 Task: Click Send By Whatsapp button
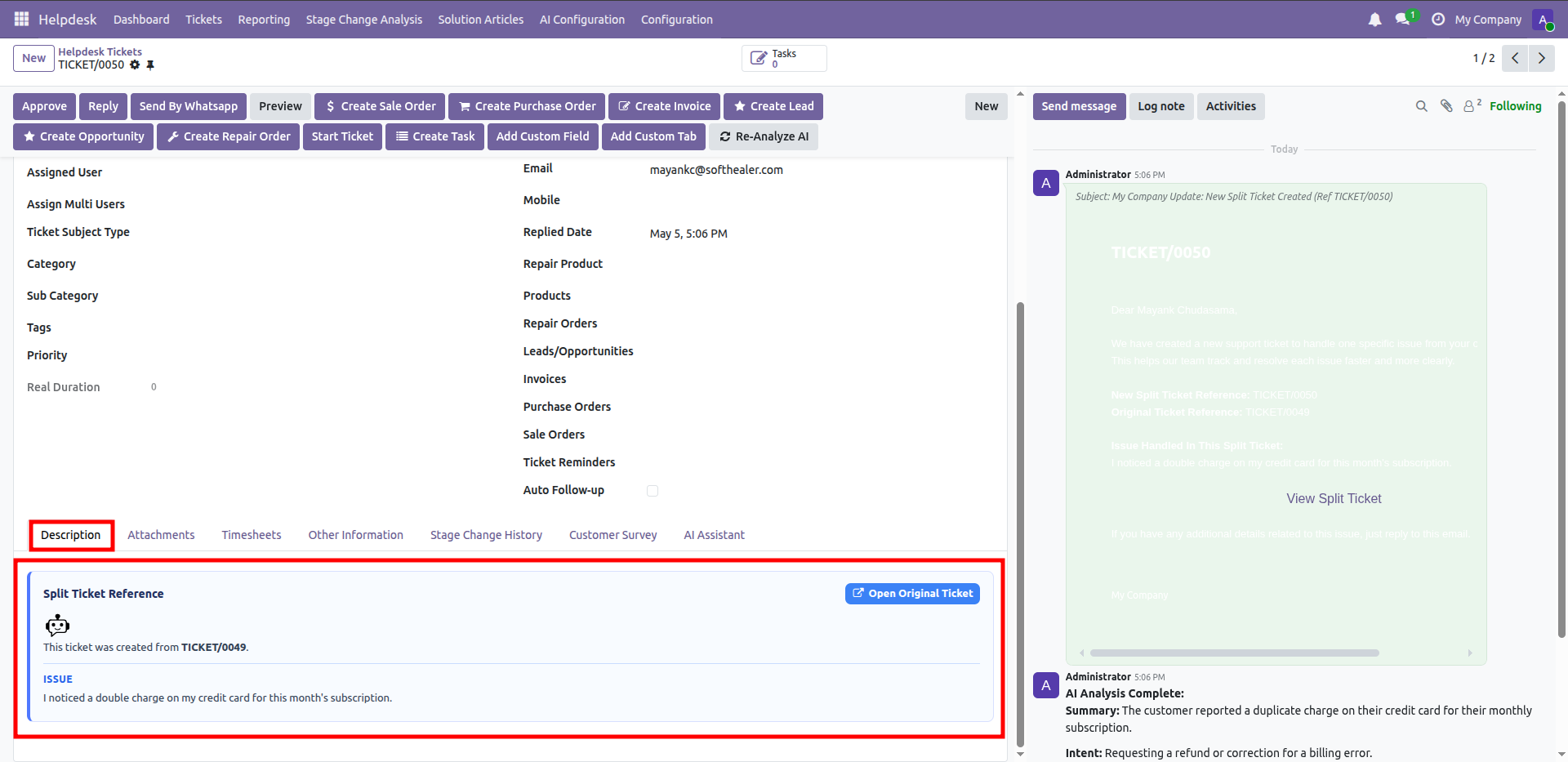(x=189, y=106)
